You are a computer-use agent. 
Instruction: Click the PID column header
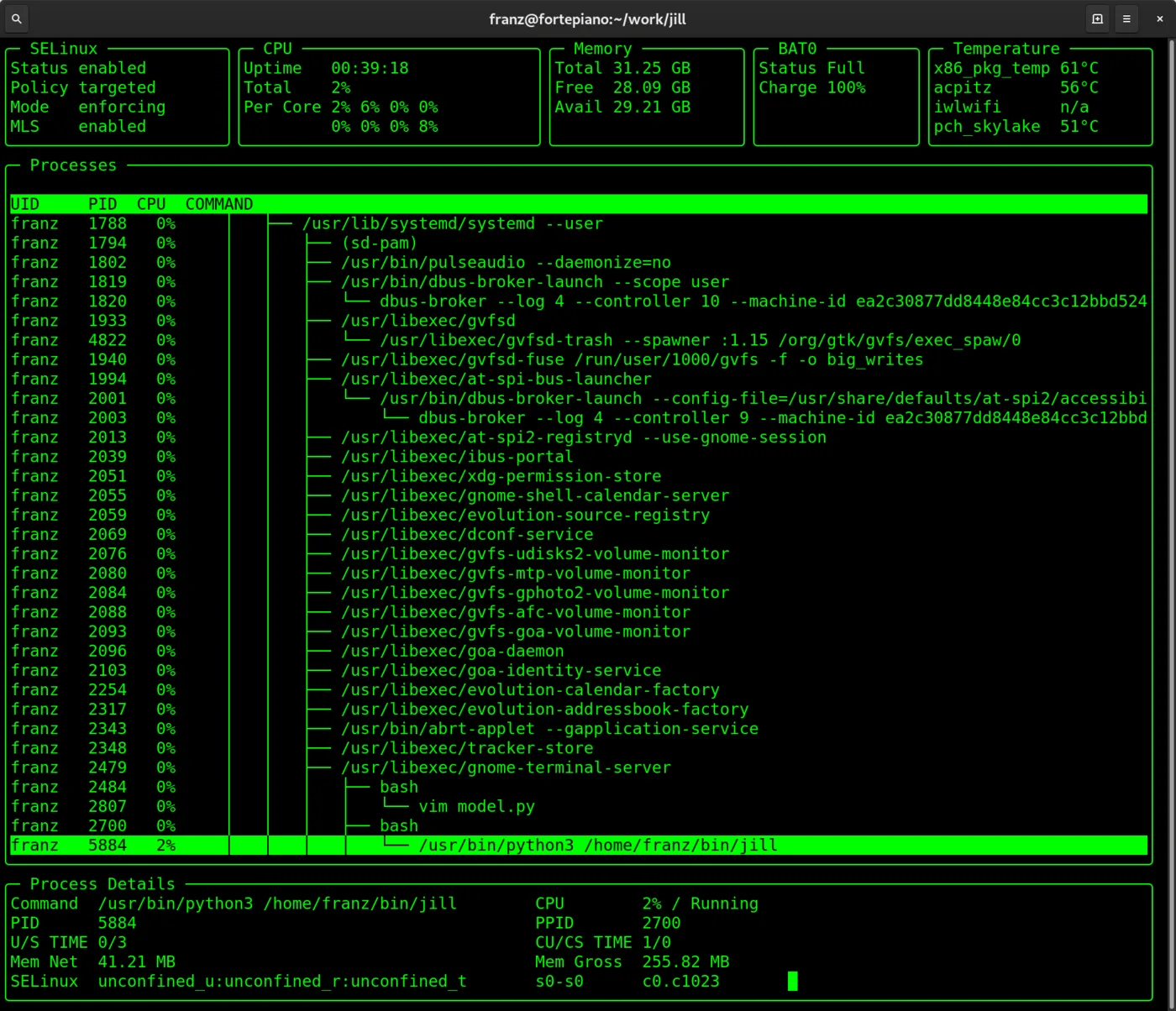[x=102, y=204]
